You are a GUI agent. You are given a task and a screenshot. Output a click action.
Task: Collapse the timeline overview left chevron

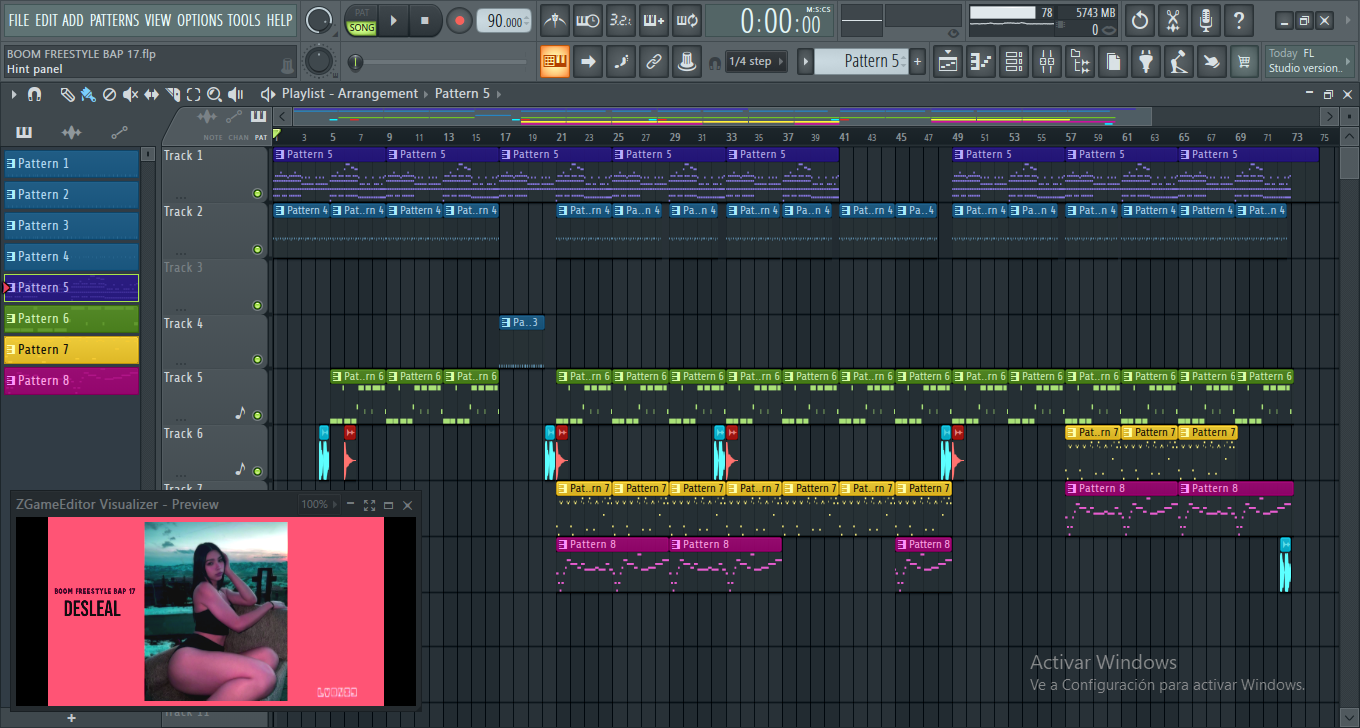(284, 116)
